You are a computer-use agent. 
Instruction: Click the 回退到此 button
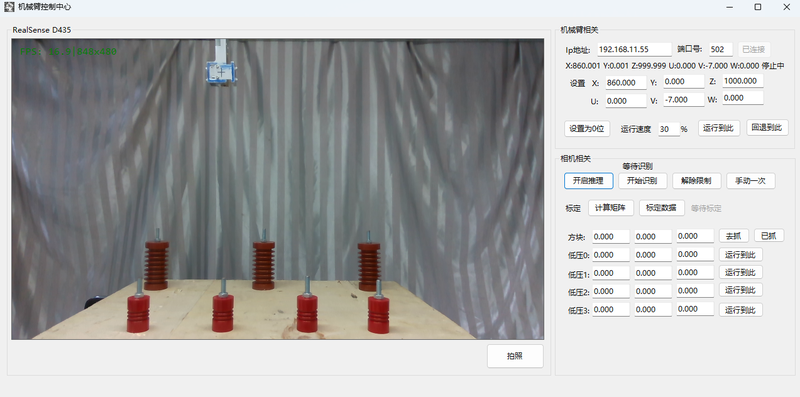pyautogui.click(x=767, y=128)
